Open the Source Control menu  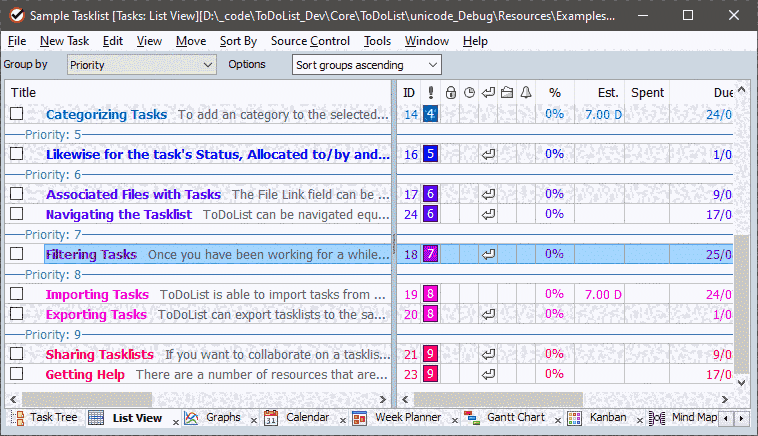coord(310,41)
